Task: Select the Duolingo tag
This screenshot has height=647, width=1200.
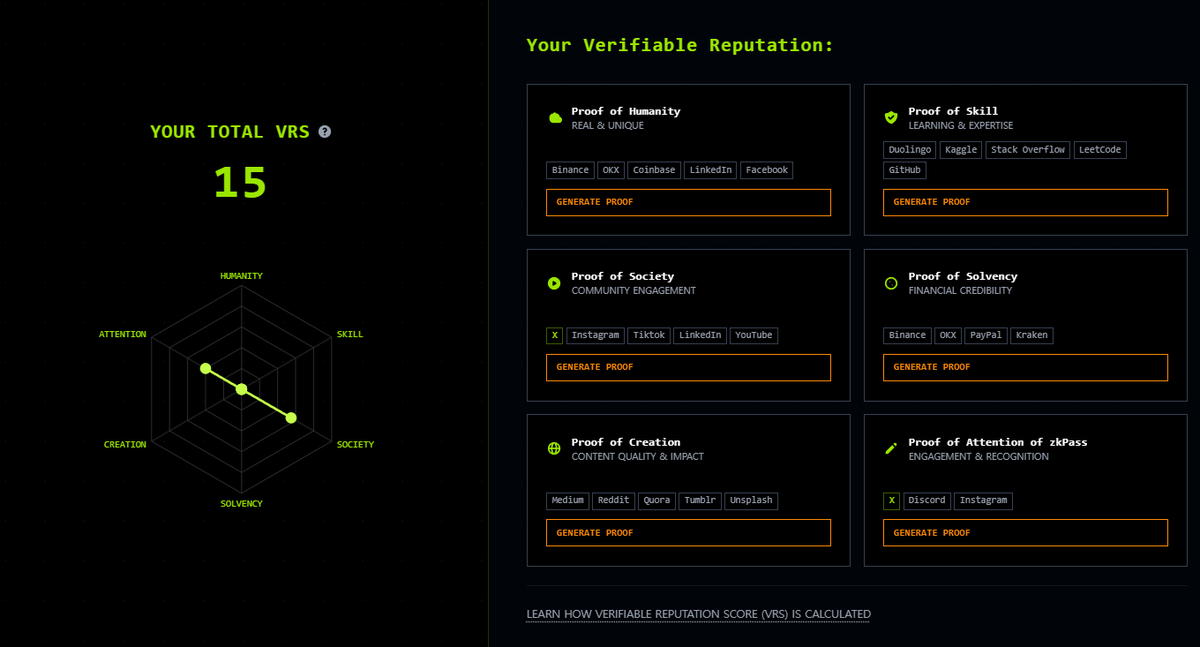Action: (x=910, y=150)
